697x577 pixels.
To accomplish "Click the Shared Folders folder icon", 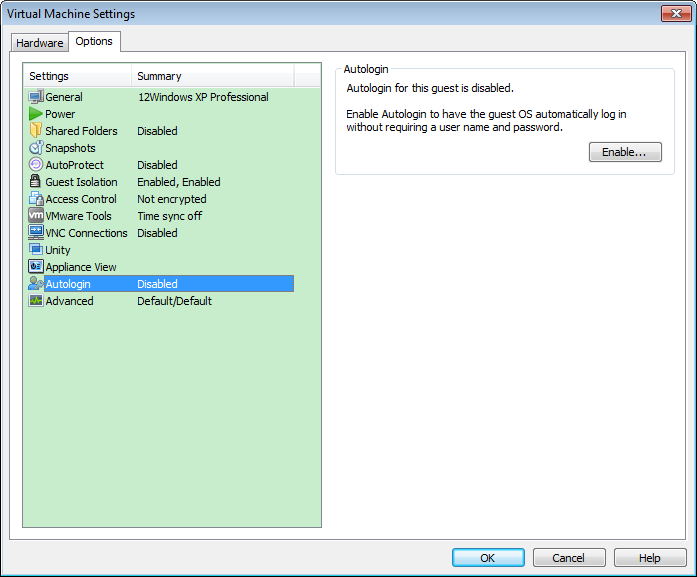I will pos(36,130).
